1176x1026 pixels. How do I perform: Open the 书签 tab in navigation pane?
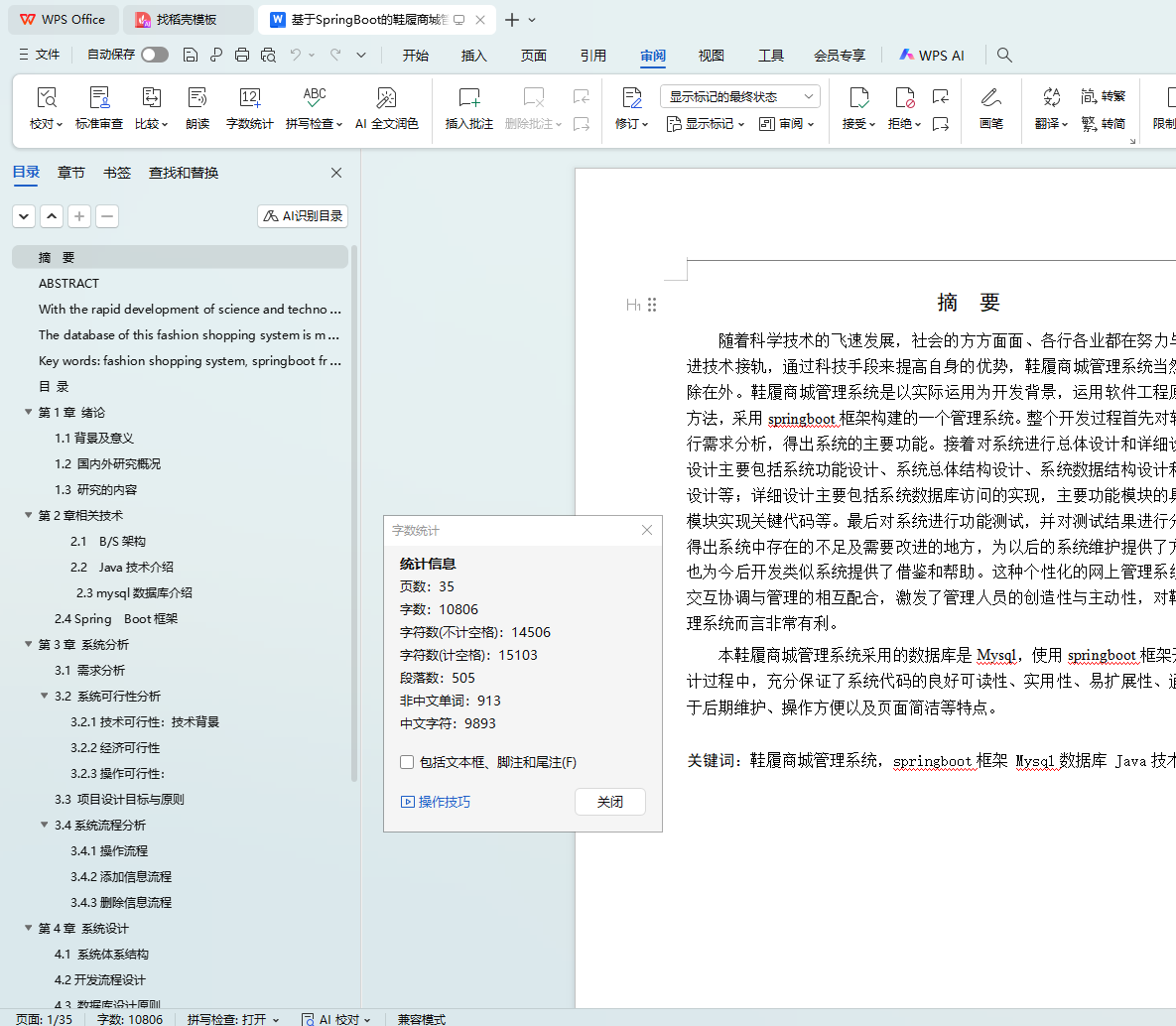(117, 173)
